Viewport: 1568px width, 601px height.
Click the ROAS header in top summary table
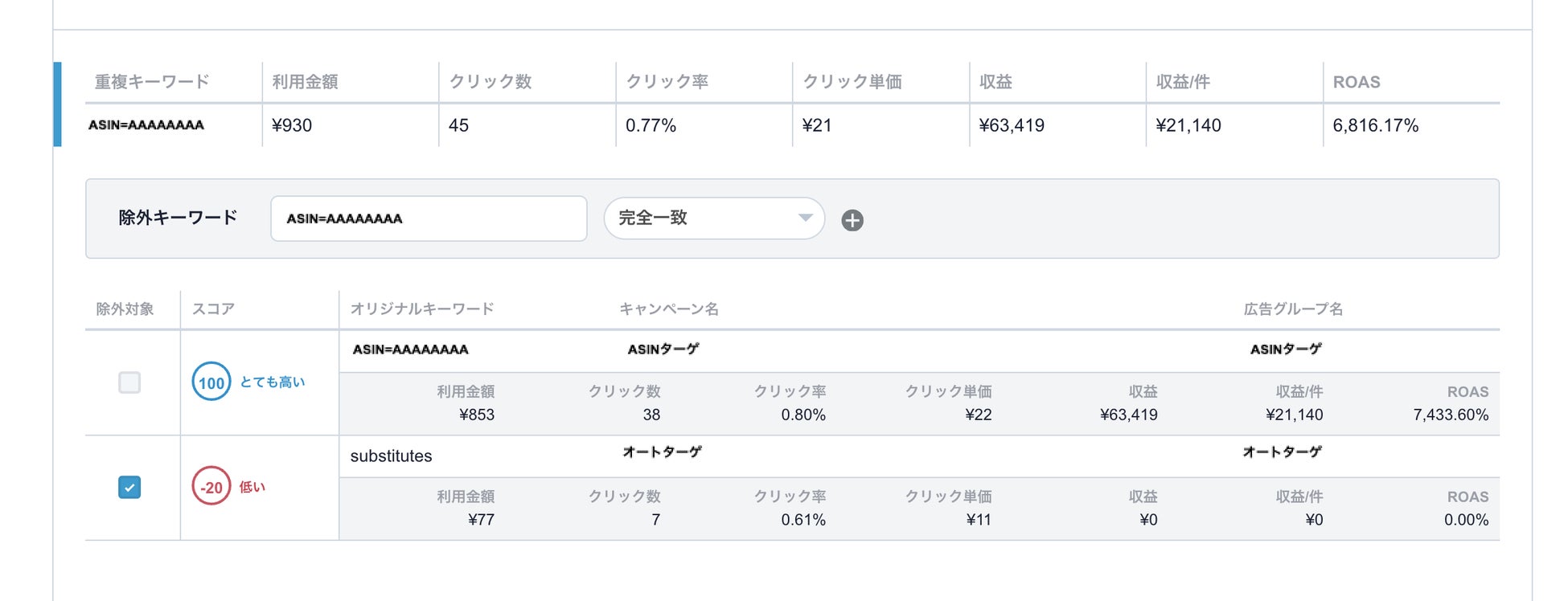click(x=1357, y=82)
